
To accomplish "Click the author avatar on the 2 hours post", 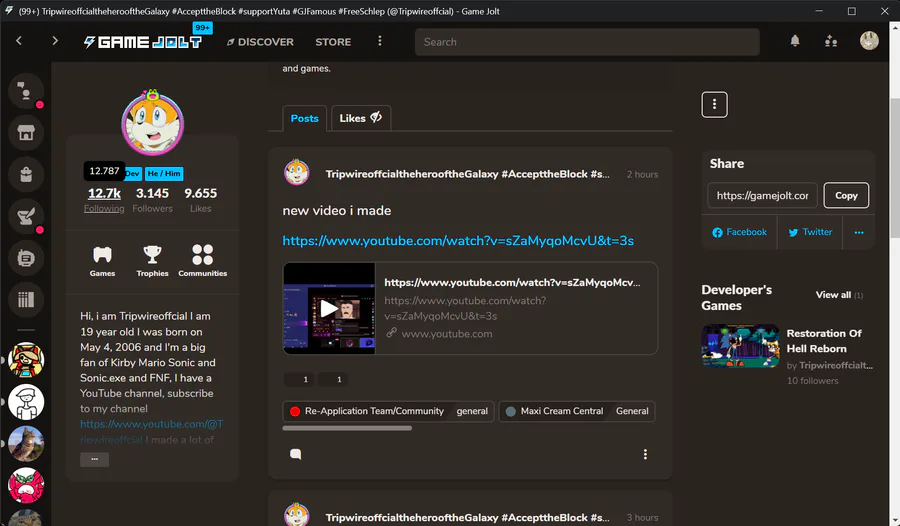I will [297, 173].
